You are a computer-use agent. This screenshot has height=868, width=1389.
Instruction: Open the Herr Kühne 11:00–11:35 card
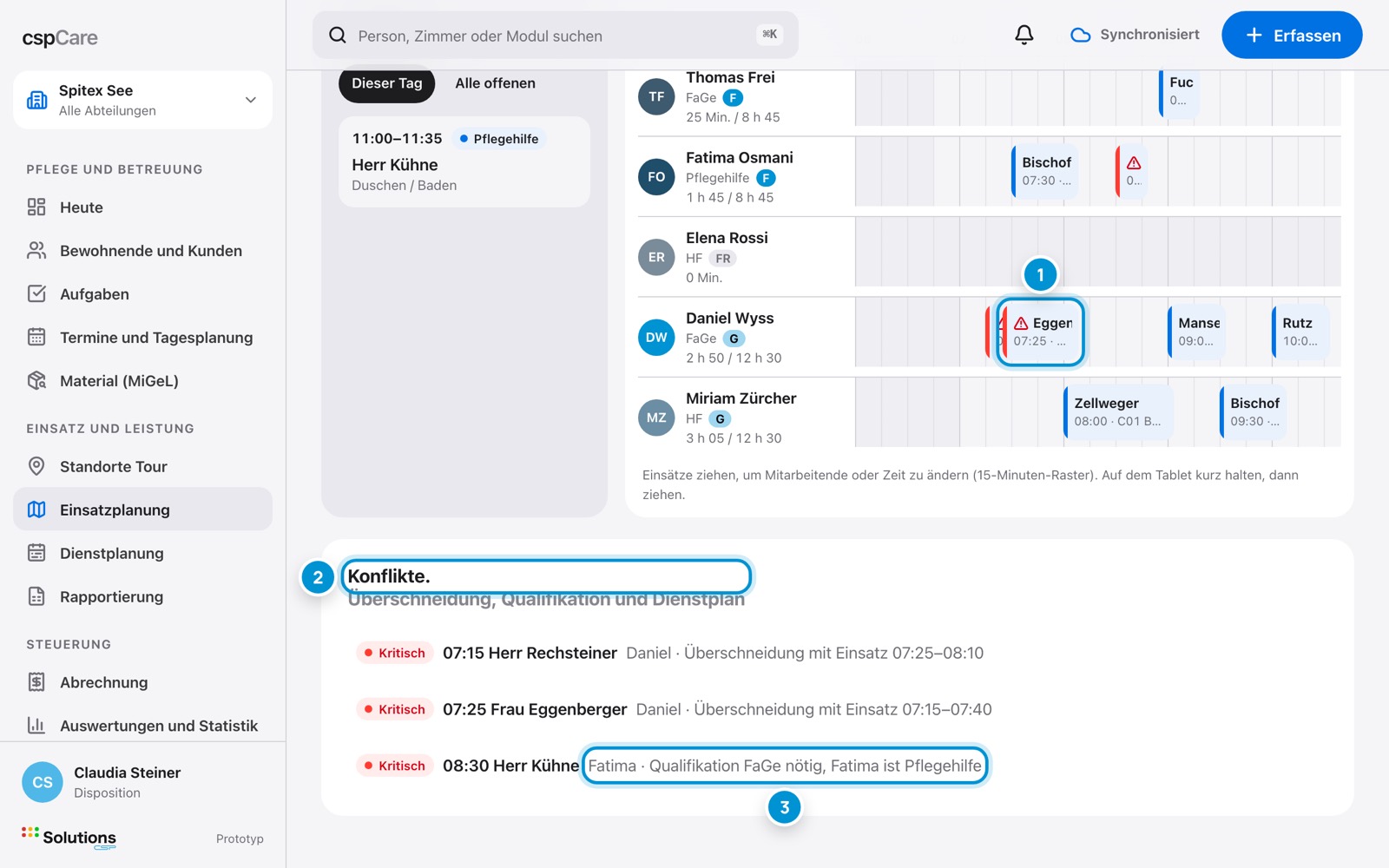(x=464, y=161)
